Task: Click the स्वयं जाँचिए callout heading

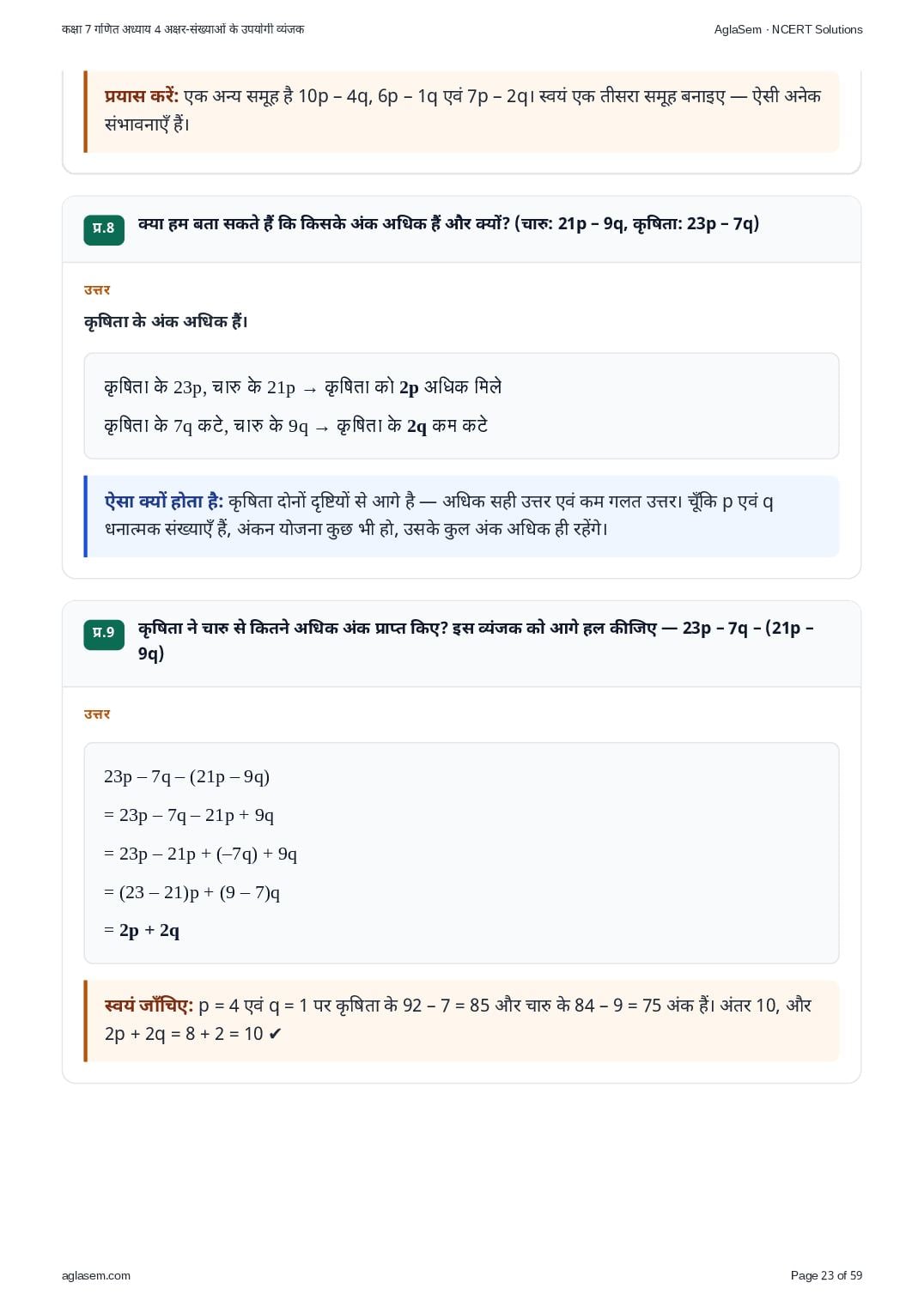Action: pos(149,1006)
